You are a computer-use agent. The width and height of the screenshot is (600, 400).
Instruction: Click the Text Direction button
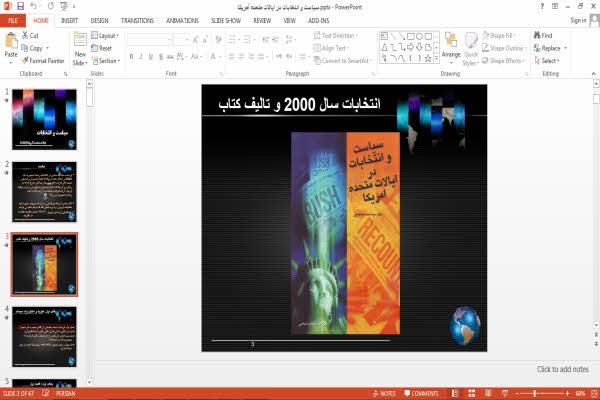(x=334, y=36)
